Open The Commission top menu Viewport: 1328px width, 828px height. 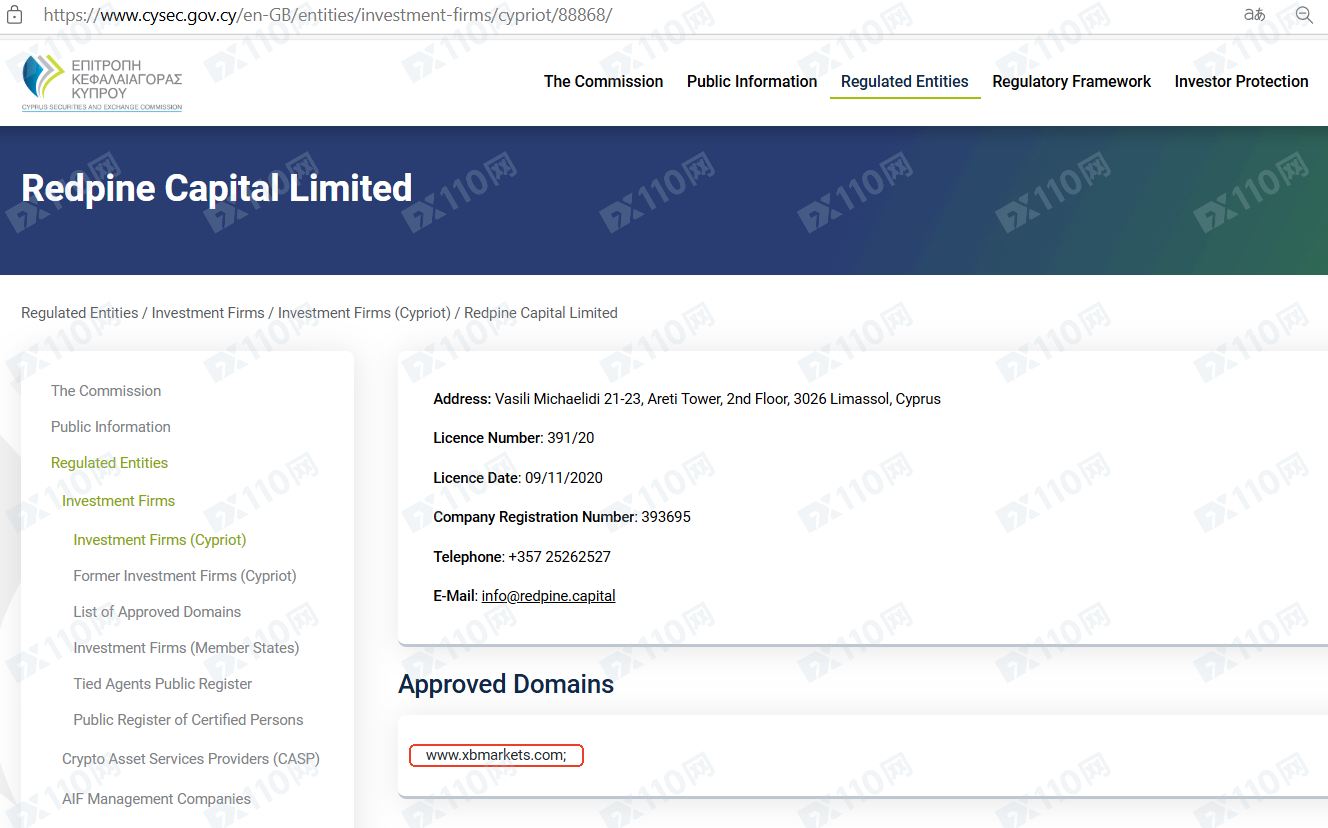pos(603,82)
